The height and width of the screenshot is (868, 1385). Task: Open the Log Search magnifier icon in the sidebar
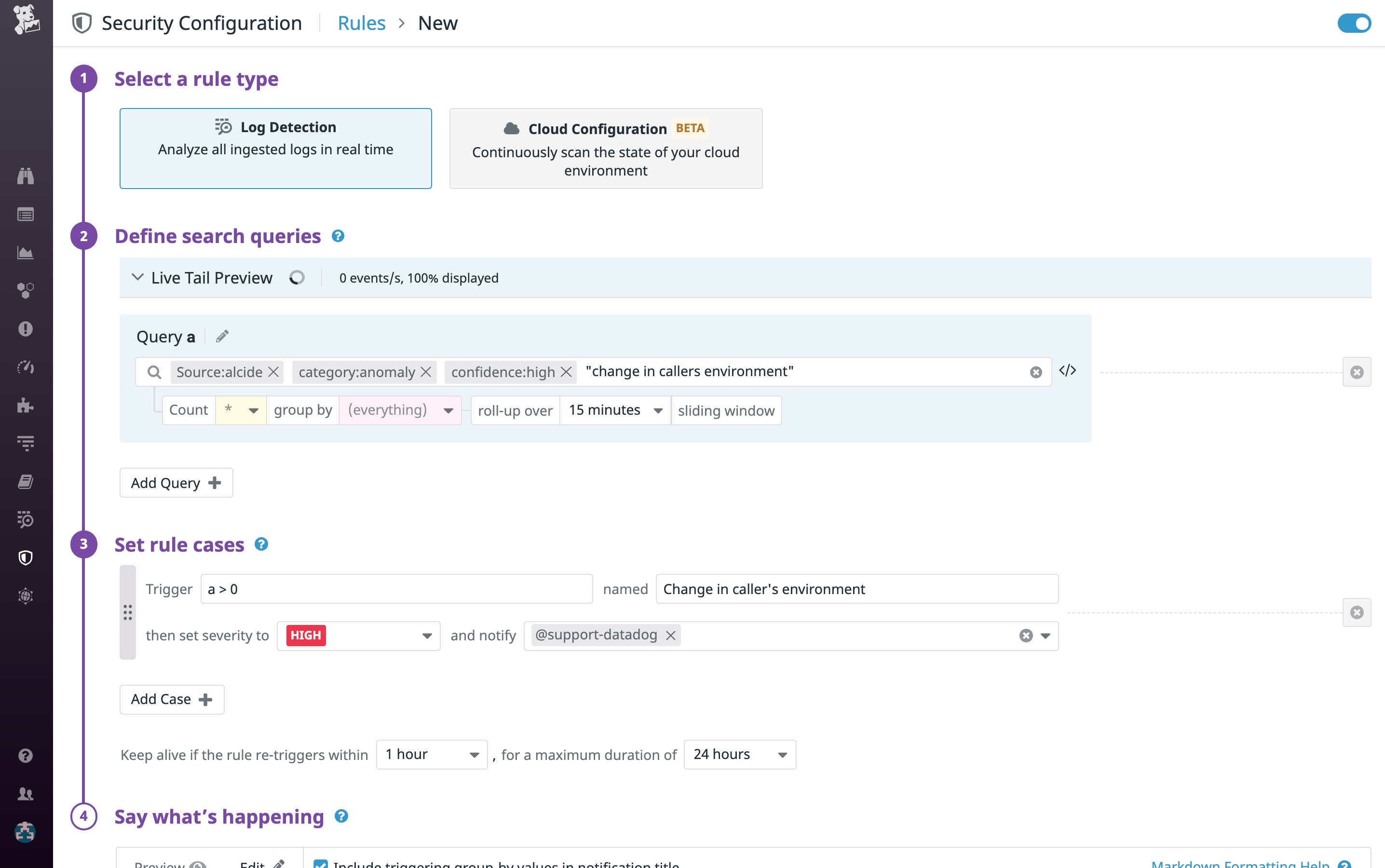pyautogui.click(x=25, y=519)
